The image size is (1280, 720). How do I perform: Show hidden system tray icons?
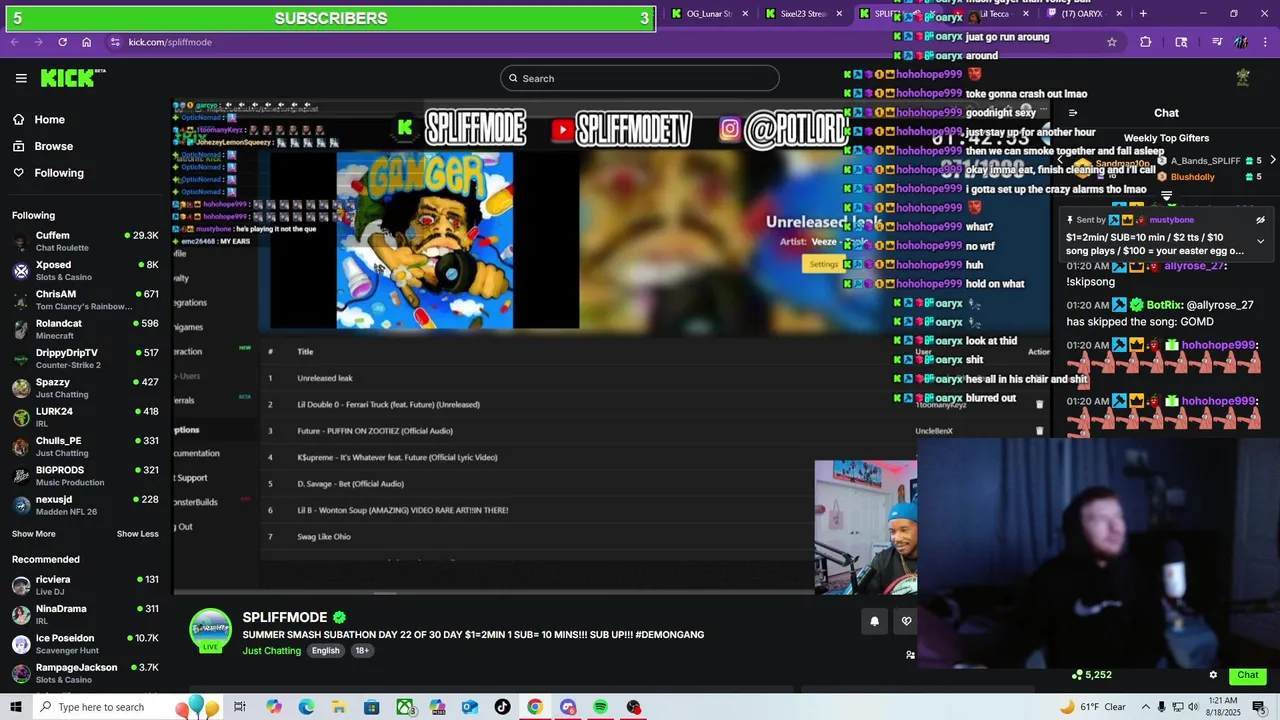point(1146,707)
